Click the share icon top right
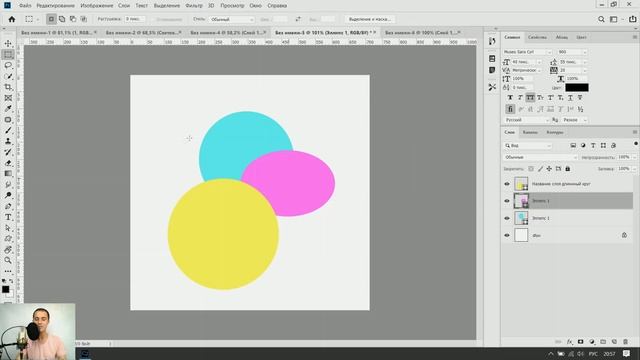This screenshot has height=360, width=640. tap(632, 19)
